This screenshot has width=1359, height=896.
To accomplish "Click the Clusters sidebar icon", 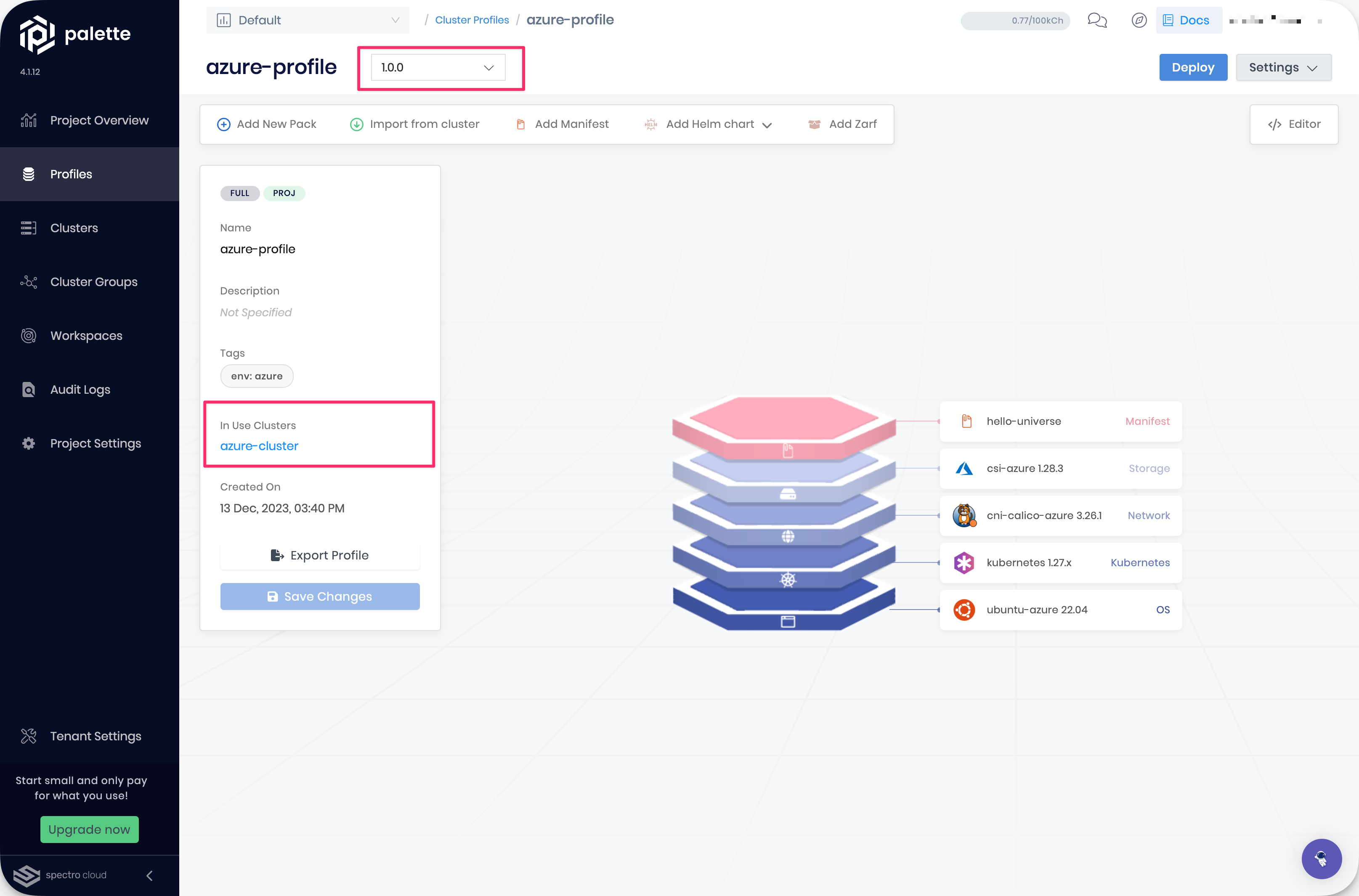I will (29, 228).
